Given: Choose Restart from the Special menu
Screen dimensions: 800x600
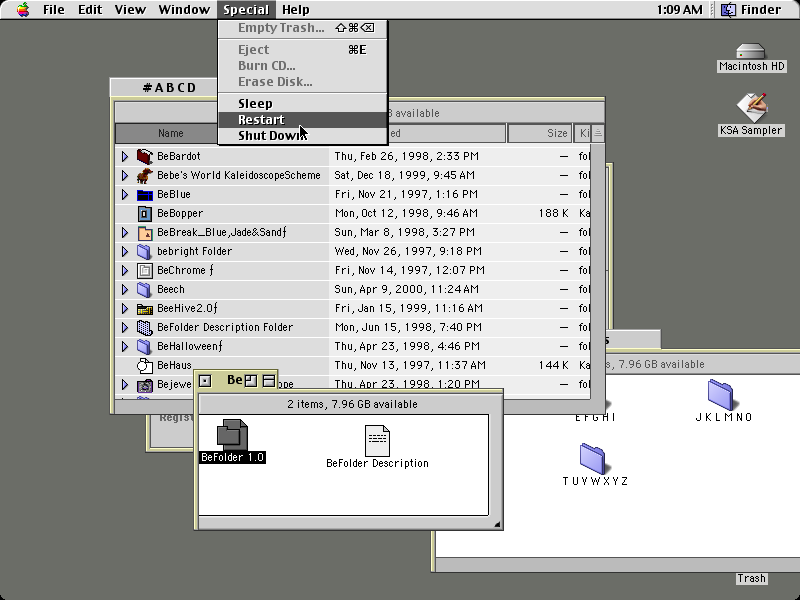Looking at the screenshot, I should [x=303, y=119].
